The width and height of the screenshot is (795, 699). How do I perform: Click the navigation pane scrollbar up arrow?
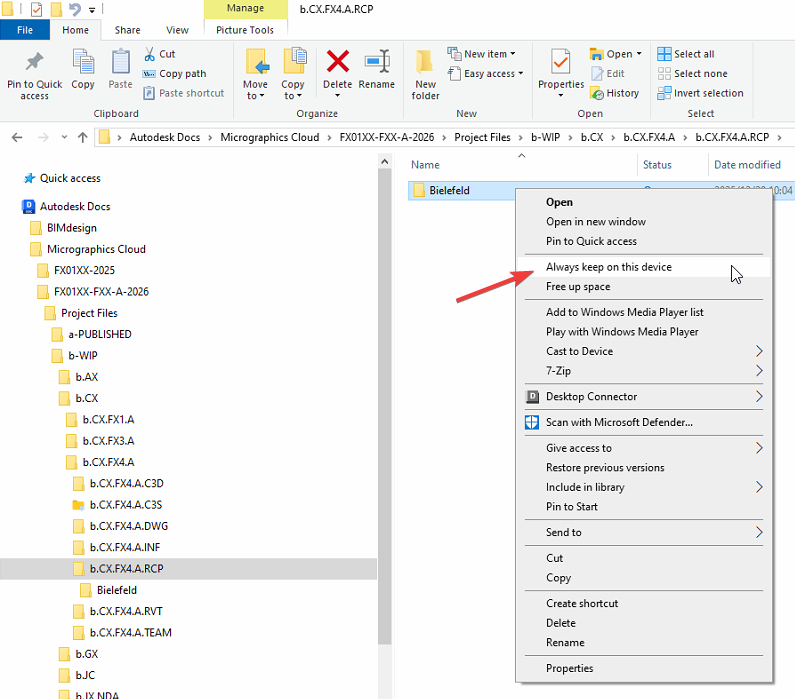[x=385, y=162]
